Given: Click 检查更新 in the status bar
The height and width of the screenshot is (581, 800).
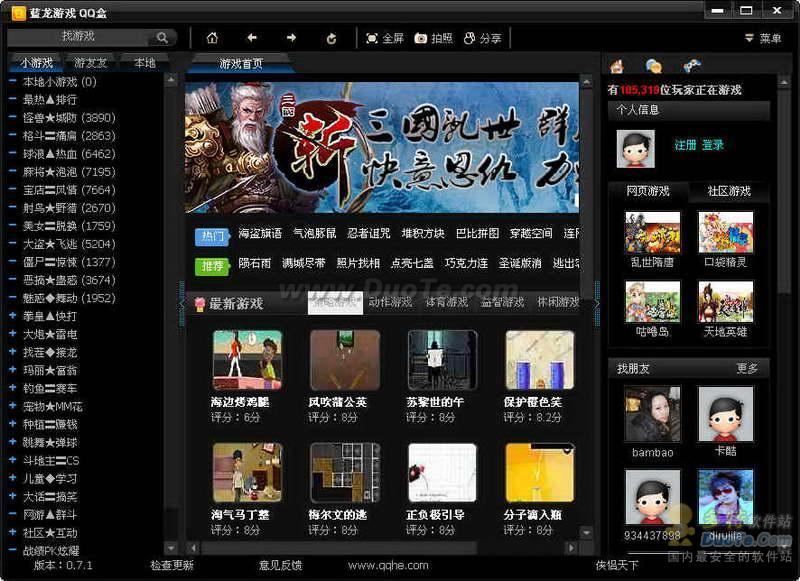Looking at the screenshot, I should pos(172,565).
